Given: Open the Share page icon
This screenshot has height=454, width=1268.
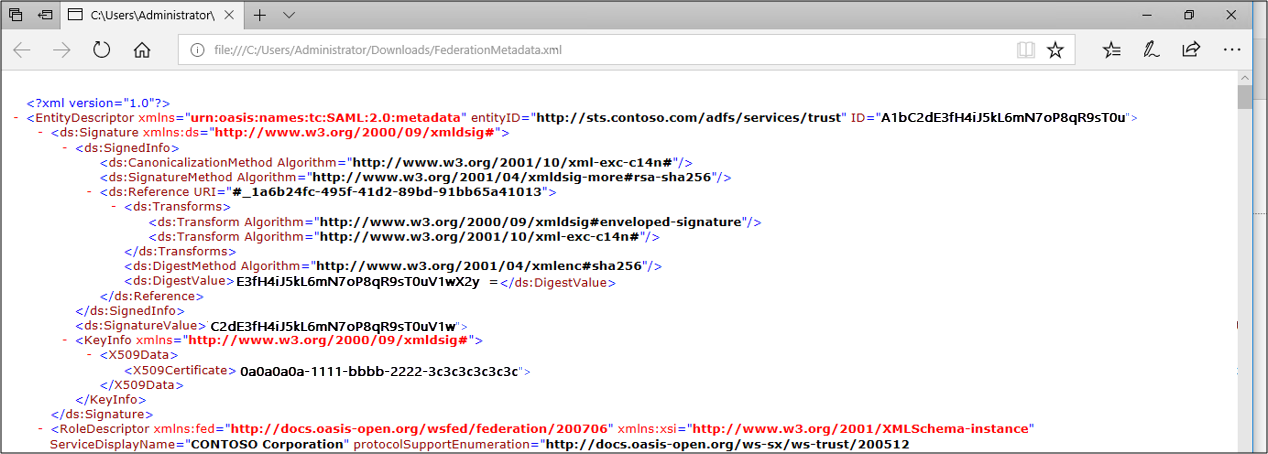Looking at the screenshot, I should pos(1190,50).
